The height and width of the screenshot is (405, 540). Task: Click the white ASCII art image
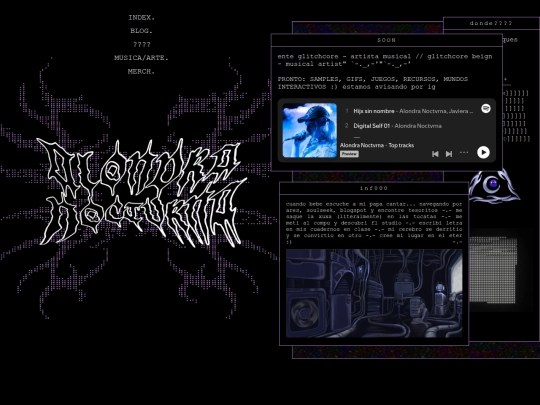click(494, 270)
